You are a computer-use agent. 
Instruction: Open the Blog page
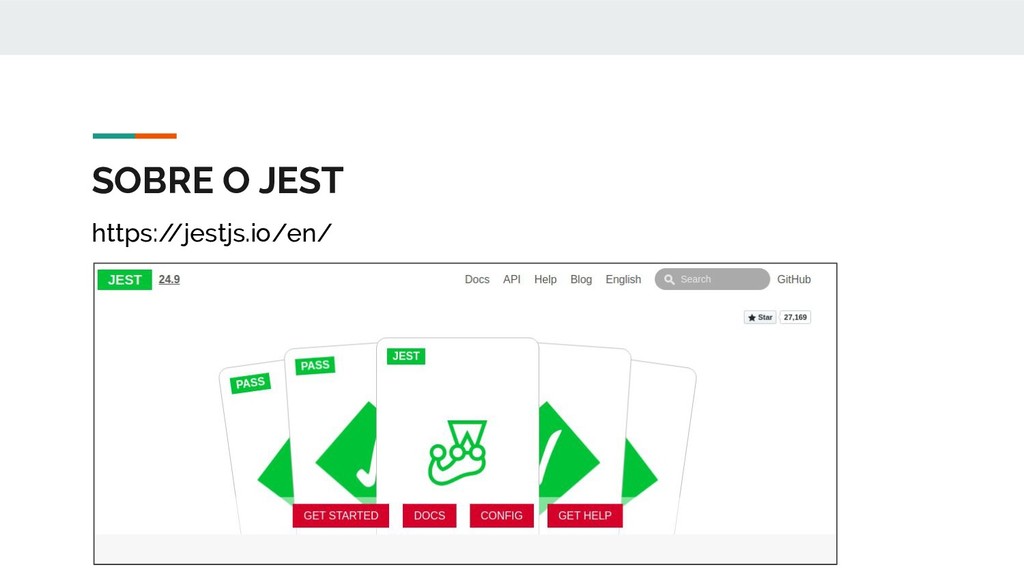pos(581,280)
